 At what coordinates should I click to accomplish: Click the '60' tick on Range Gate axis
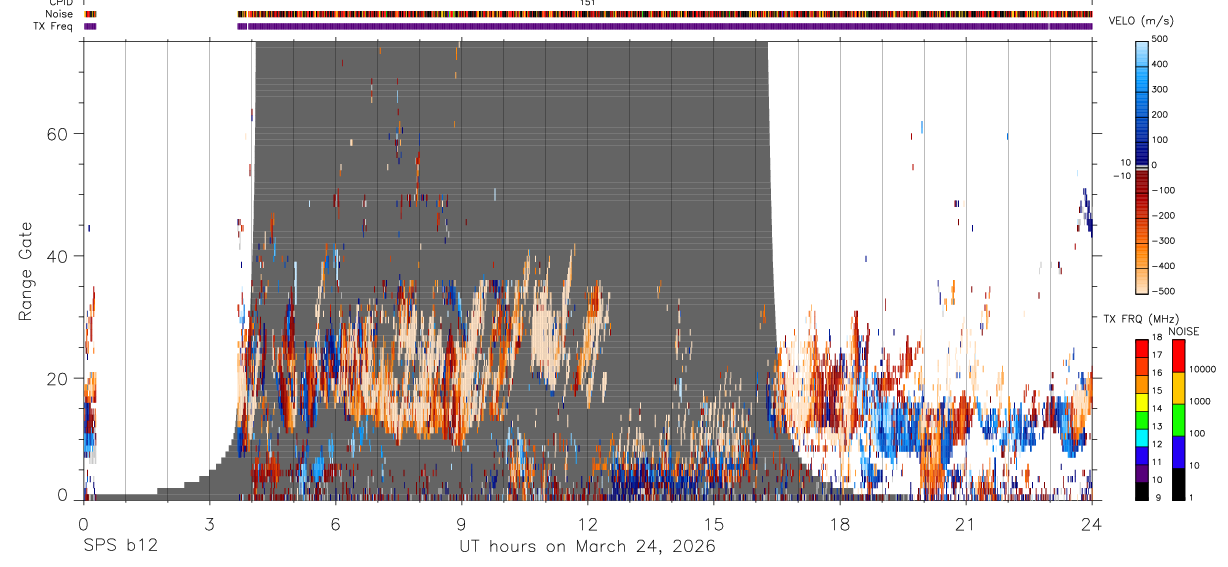[59, 133]
